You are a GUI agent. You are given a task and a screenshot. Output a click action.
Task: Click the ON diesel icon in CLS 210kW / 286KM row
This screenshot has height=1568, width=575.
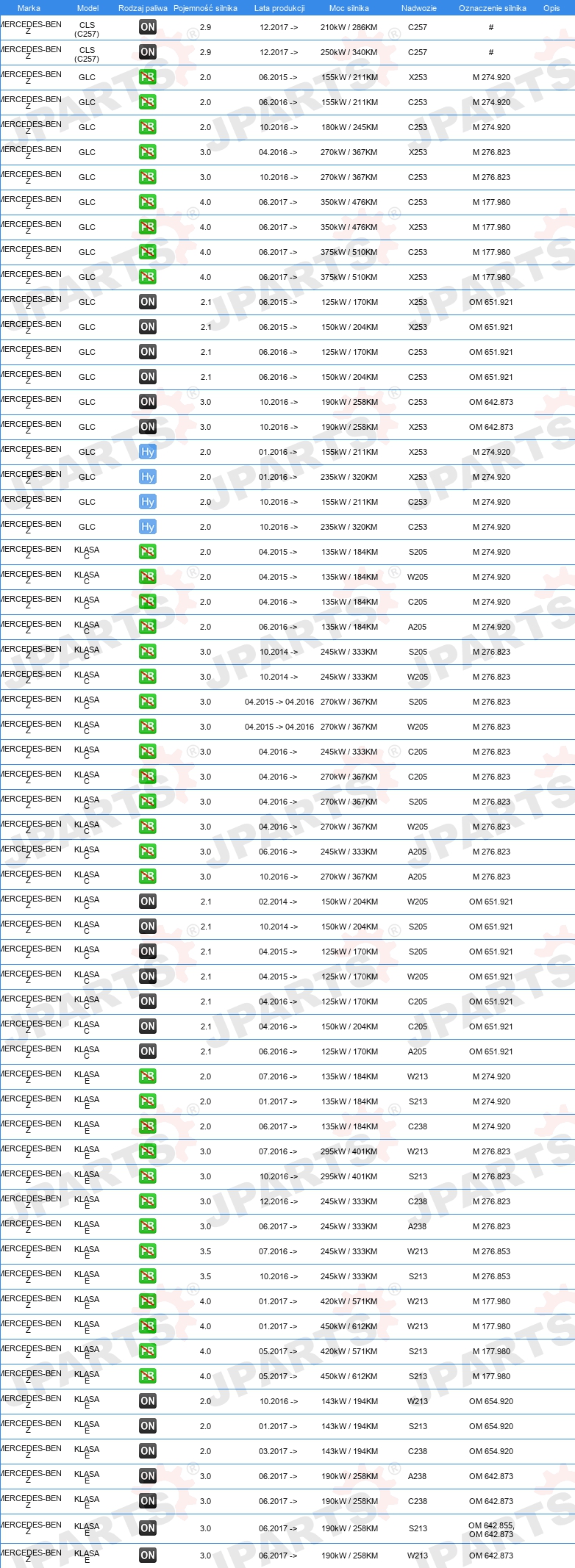(x=148, y=27)
